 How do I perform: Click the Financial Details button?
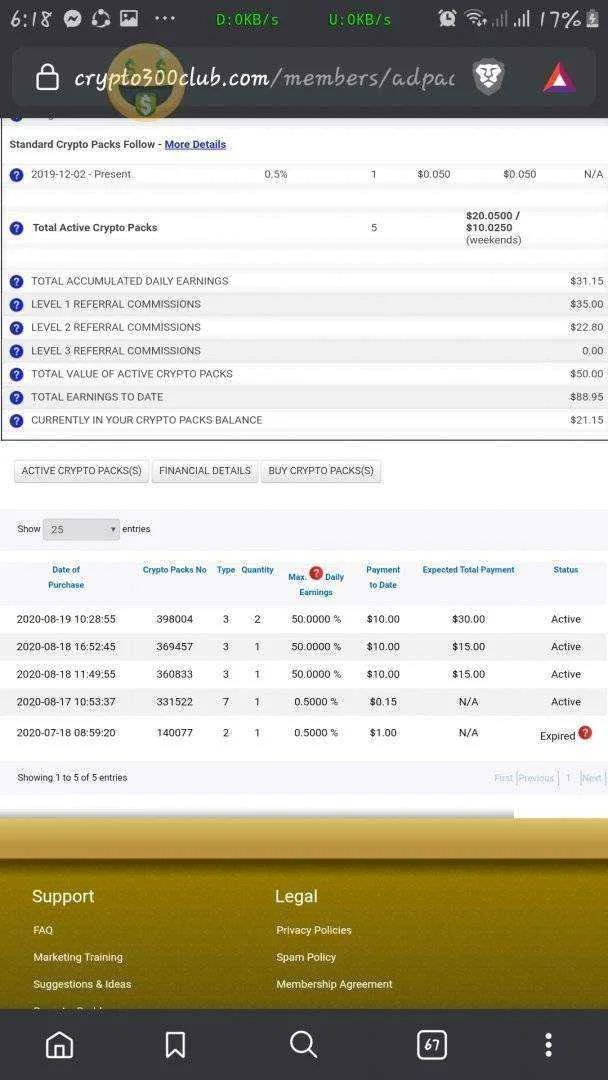pos(205,471)
